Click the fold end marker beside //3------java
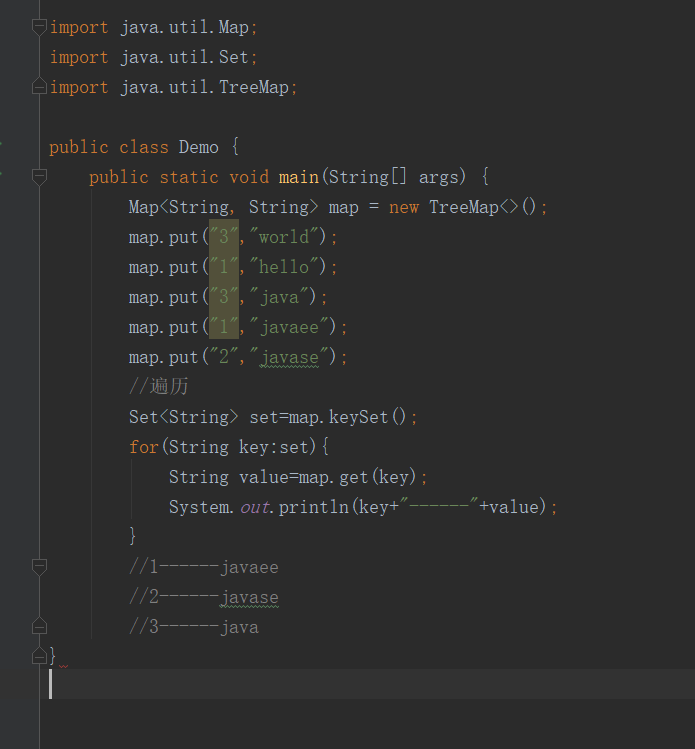The width and height of the screenshot is (695, 749). tap(39, 626)
